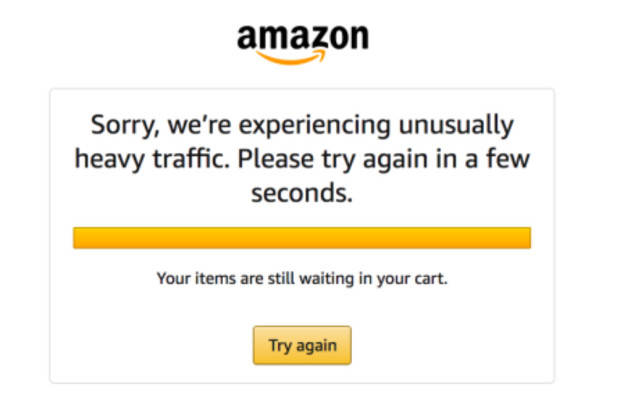Image resolution: width=641 pixels, height=405 pixels.
Task: Click the letter "a" starting the Amazon wordmark
Action: [x=247, y=40]
